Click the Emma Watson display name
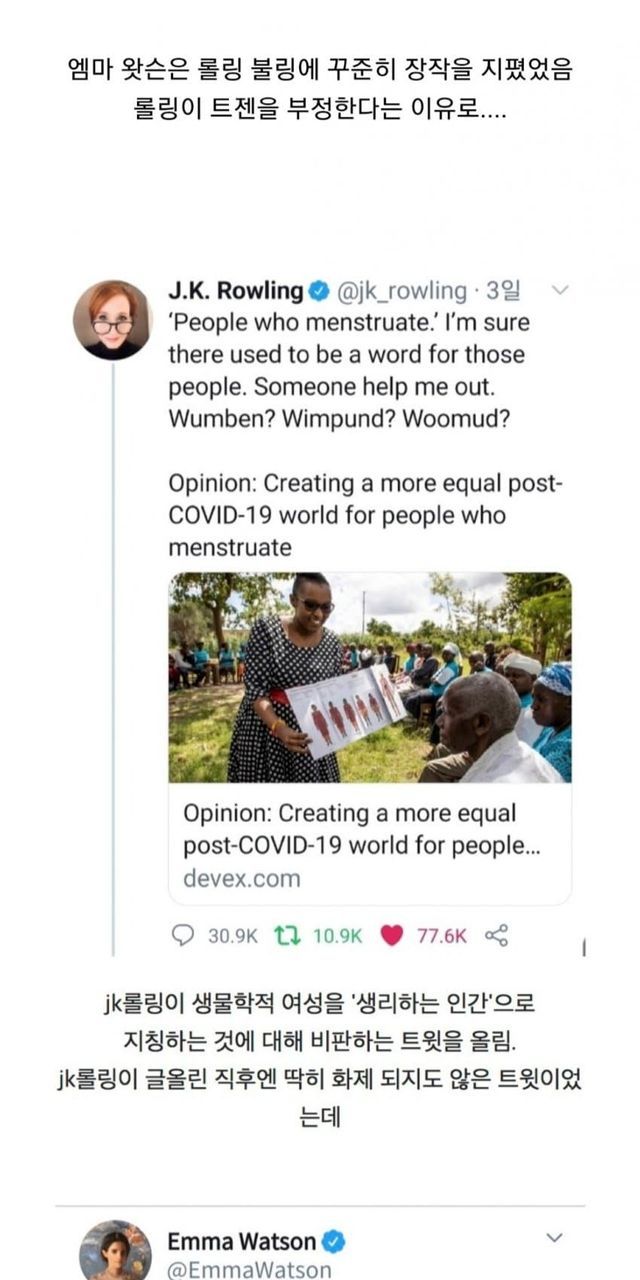 pyautogui.click(x=241, y=1242)
